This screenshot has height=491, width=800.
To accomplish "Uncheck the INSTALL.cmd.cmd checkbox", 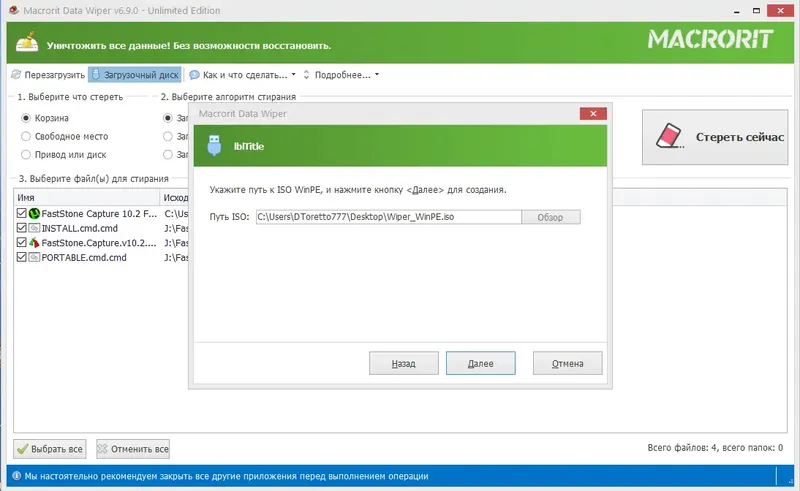I will click(21, 228).
